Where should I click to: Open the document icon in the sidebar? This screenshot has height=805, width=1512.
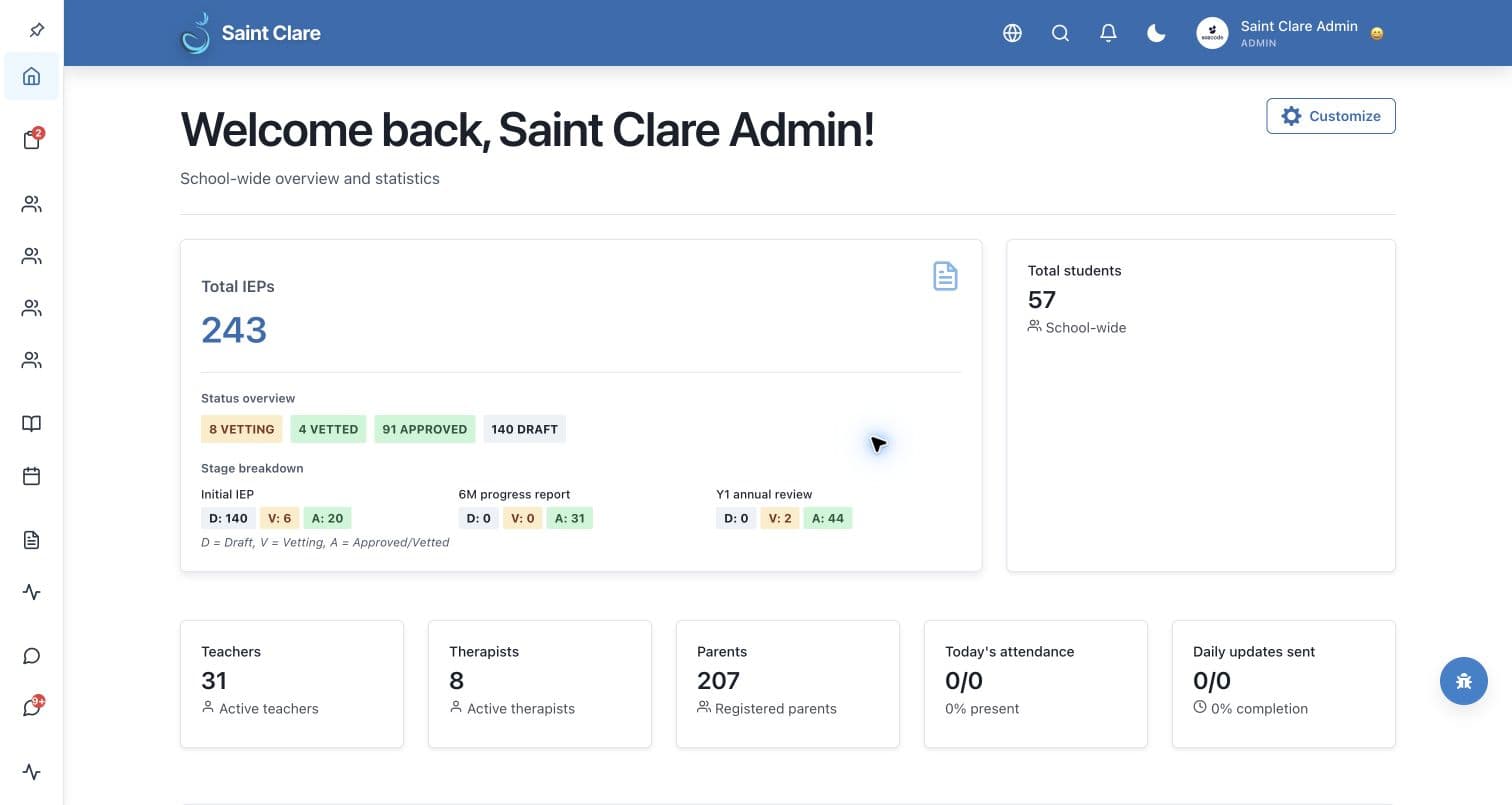31,540
